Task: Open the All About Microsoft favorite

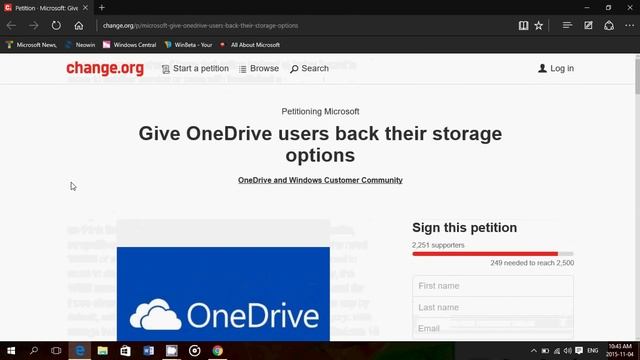Action: pos(250,45)
